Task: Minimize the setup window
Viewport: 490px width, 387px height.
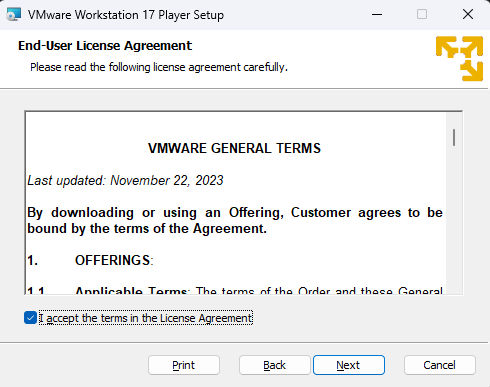Action: coord(377,14)
